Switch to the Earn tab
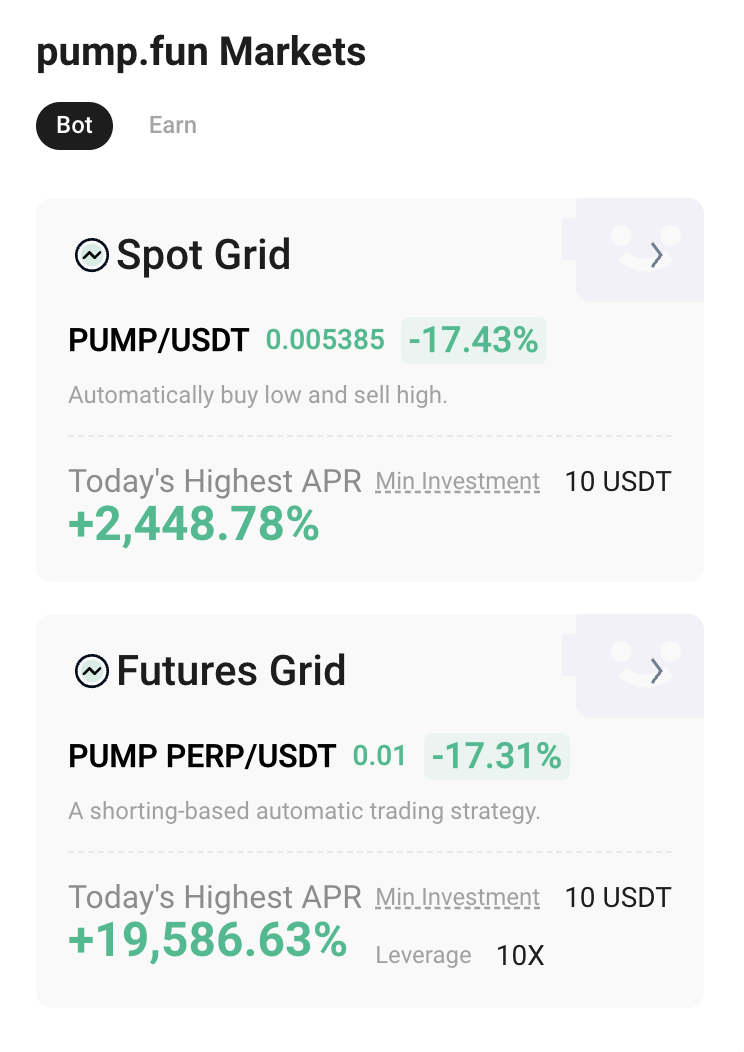 coord(172,126)
